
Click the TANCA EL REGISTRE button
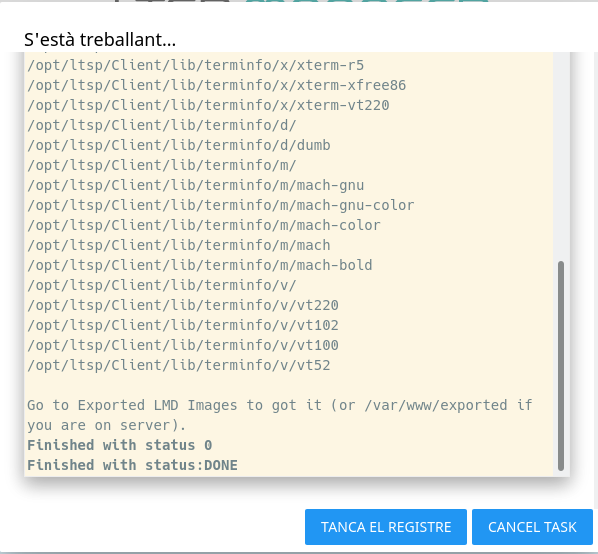[x=386, y=527]
